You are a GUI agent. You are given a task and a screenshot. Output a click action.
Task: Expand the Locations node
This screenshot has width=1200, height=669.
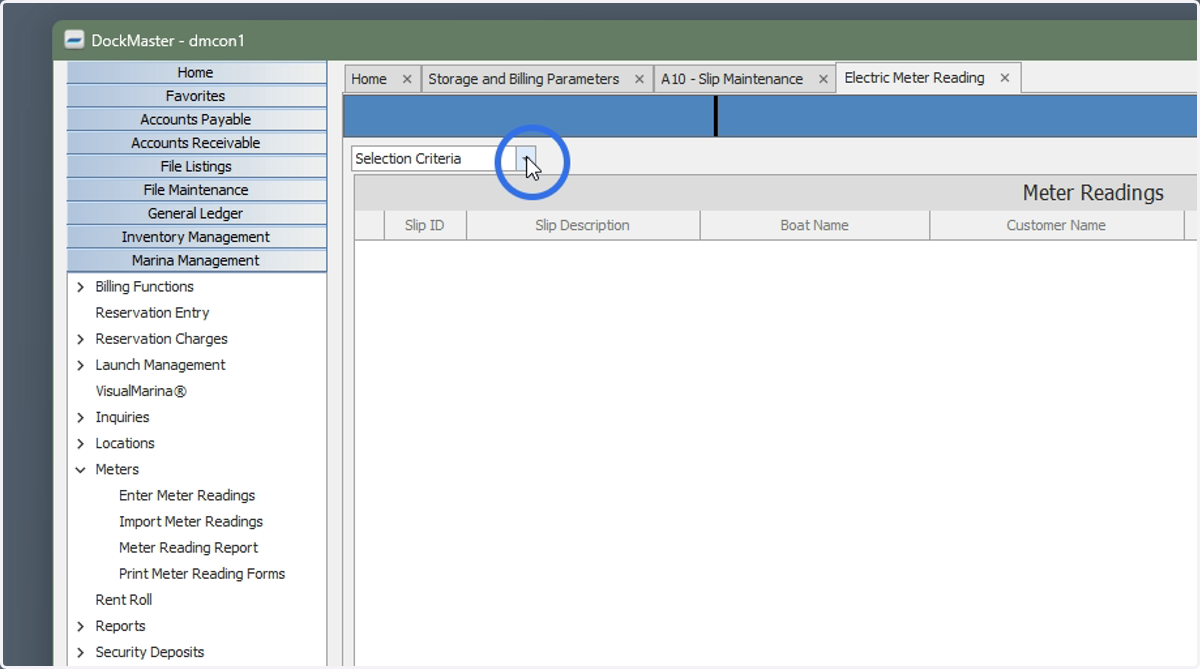point(81,443)
